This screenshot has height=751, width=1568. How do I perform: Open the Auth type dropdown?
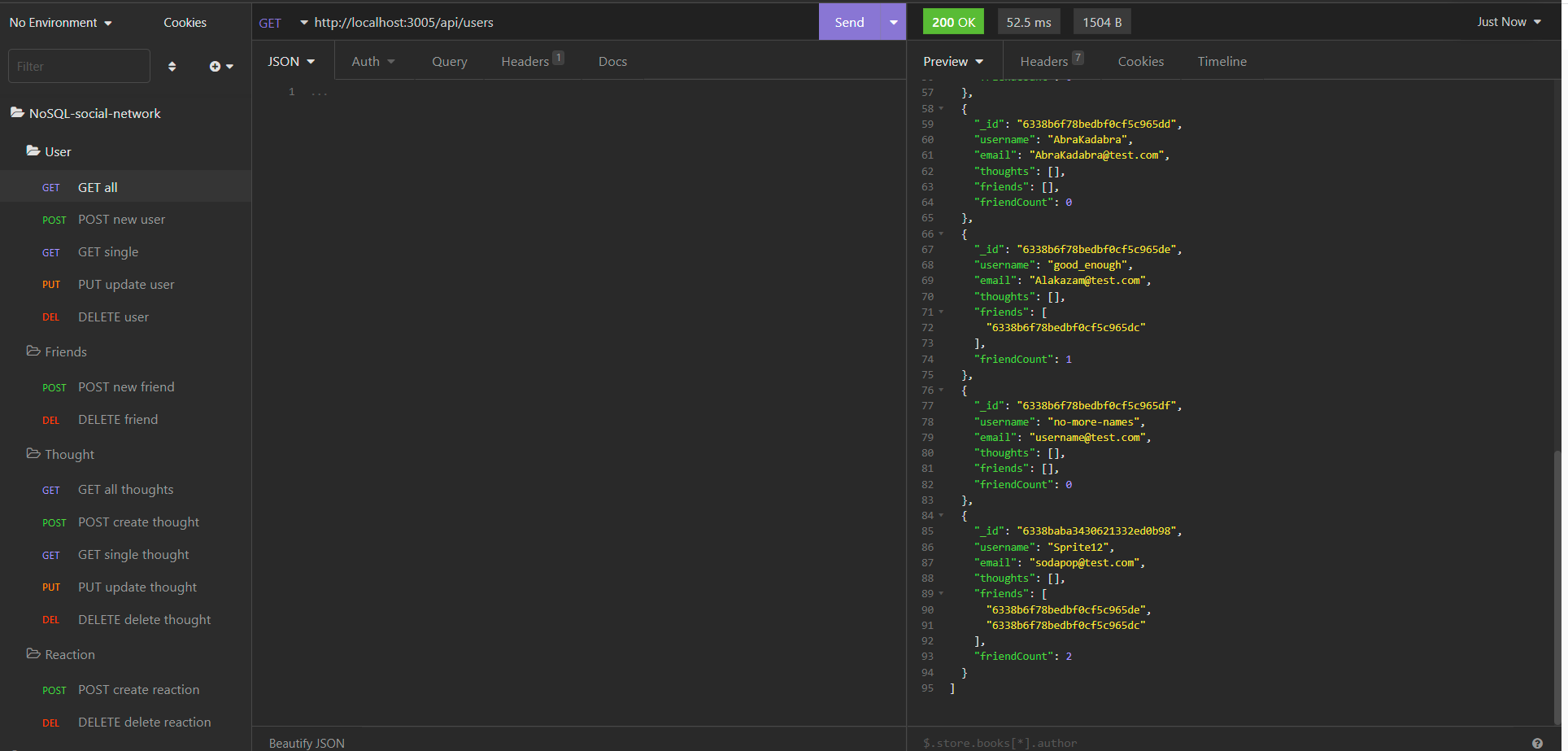coord(373,61)
